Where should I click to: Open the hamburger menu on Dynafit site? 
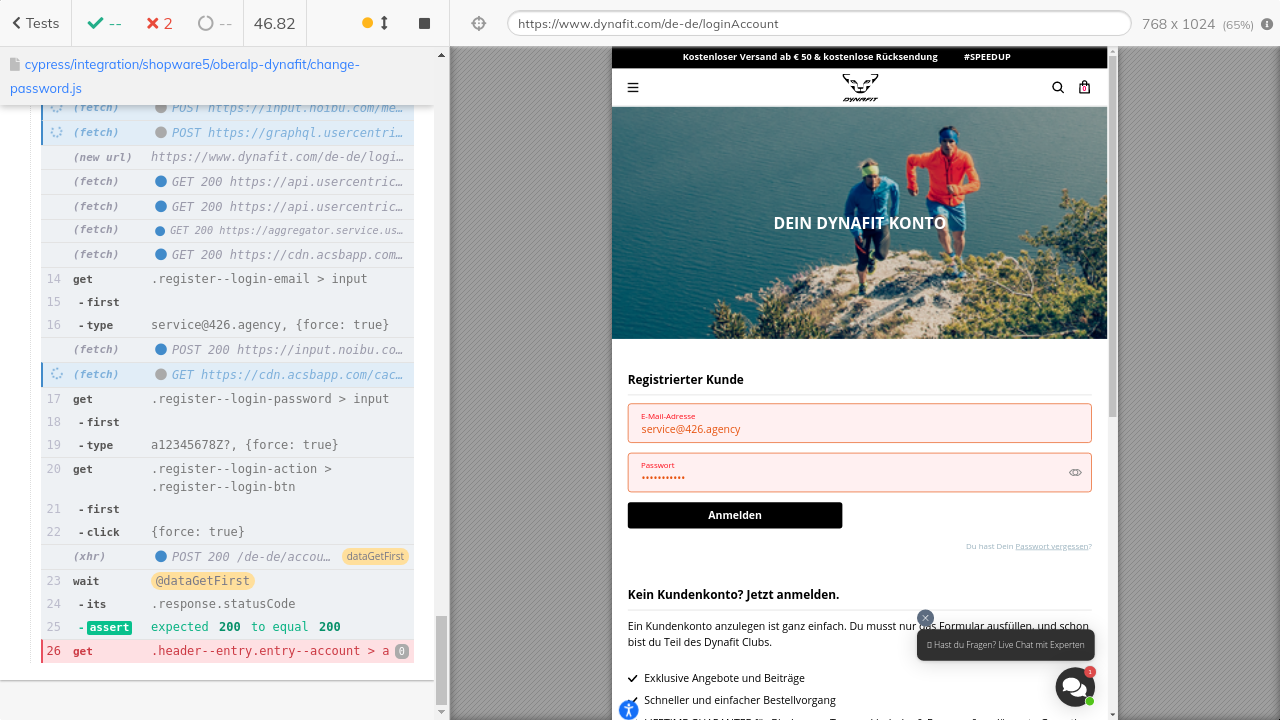(633, 88)
